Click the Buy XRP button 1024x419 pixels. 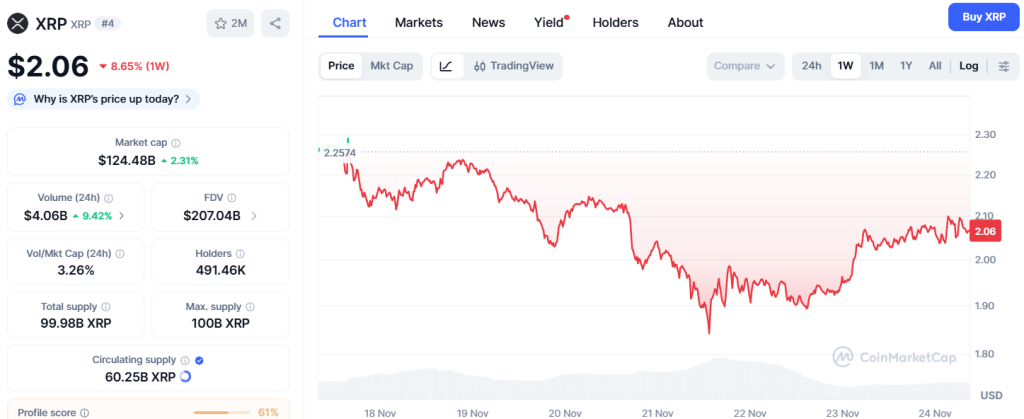click(976, 18)
